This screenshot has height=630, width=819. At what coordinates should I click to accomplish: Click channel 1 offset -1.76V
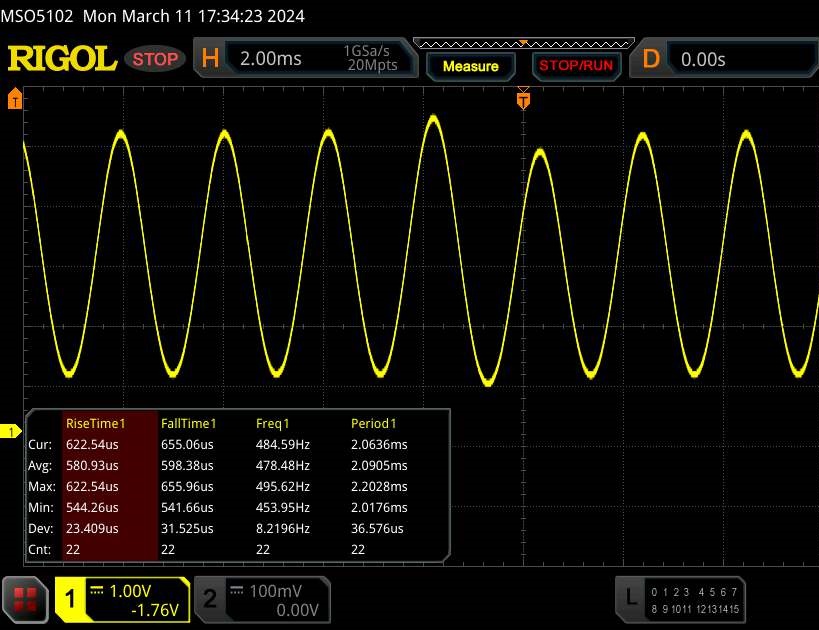coord(155,610)
